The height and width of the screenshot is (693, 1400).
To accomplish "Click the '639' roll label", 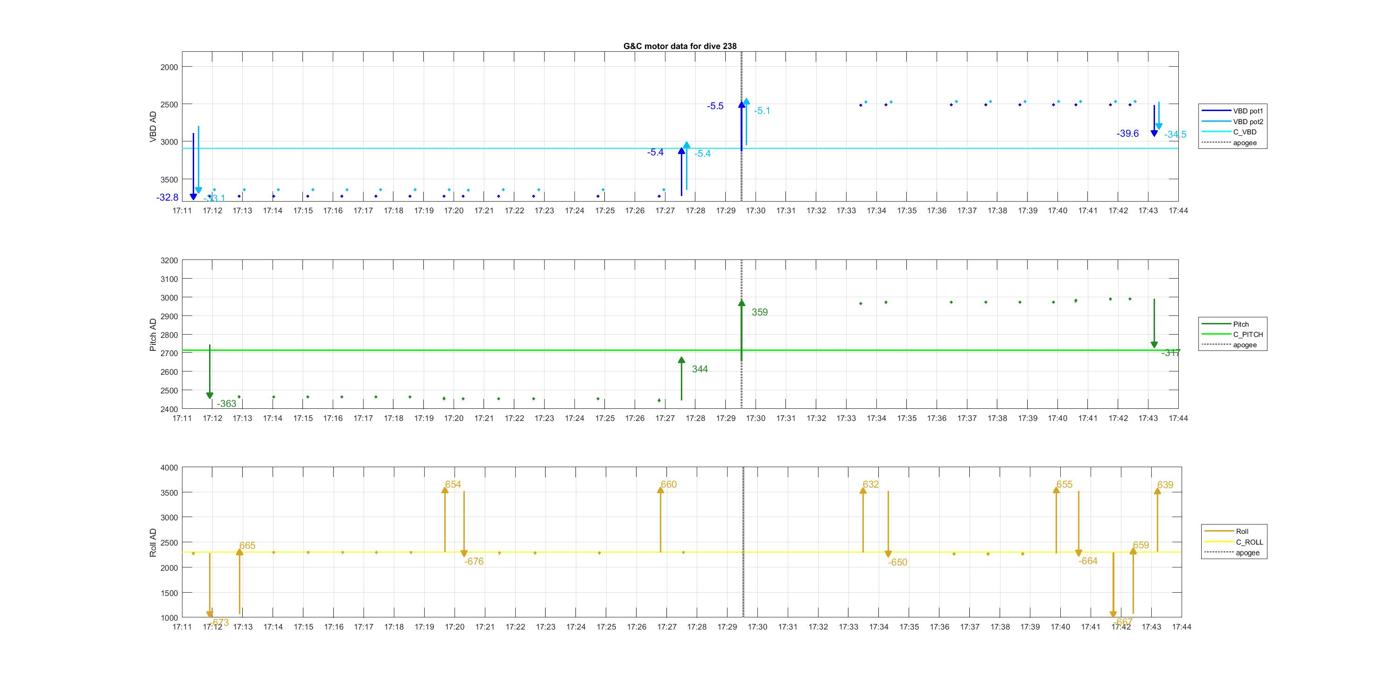I will [x=1165, y=485].
